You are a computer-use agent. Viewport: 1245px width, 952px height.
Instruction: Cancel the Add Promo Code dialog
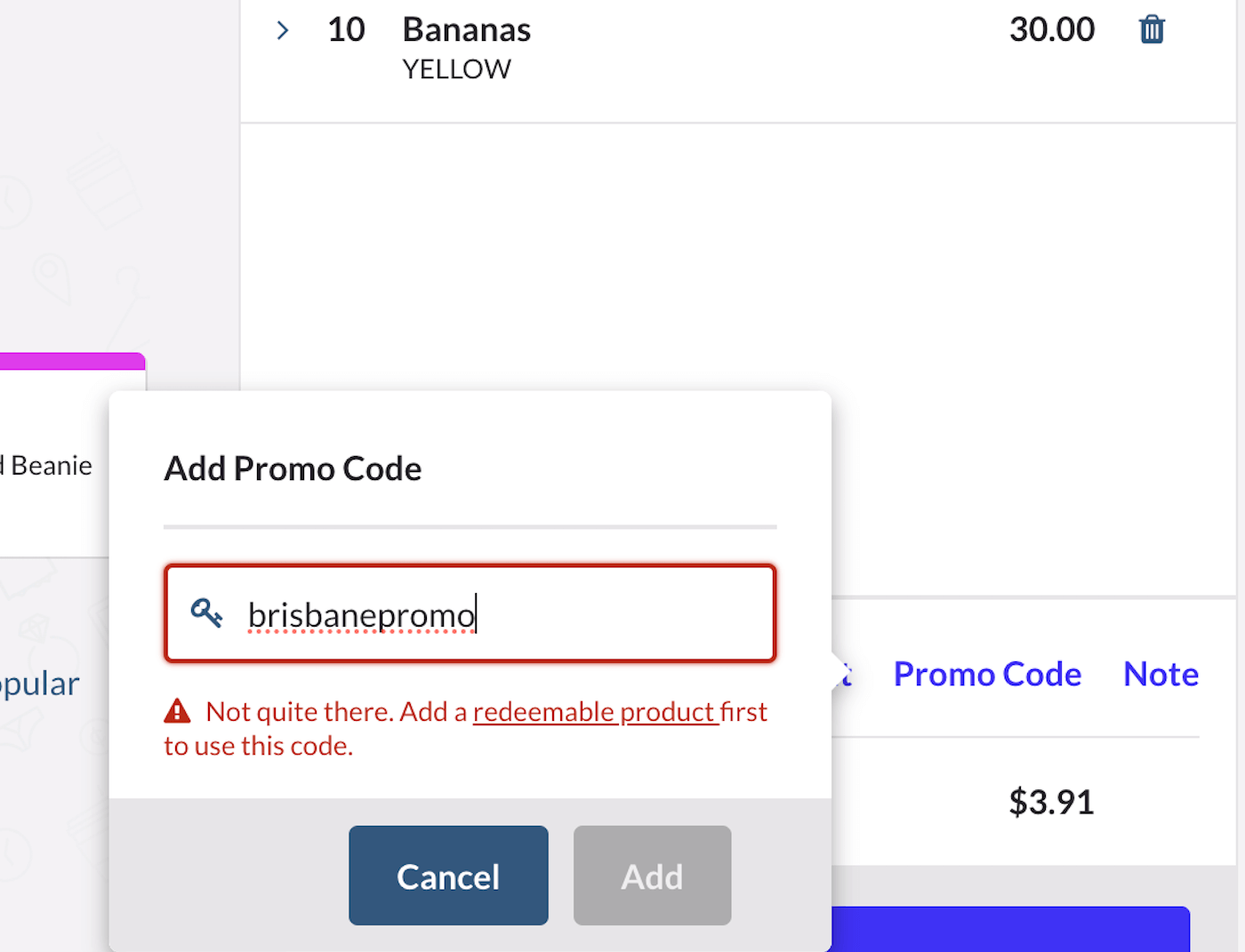coord(448,875)
